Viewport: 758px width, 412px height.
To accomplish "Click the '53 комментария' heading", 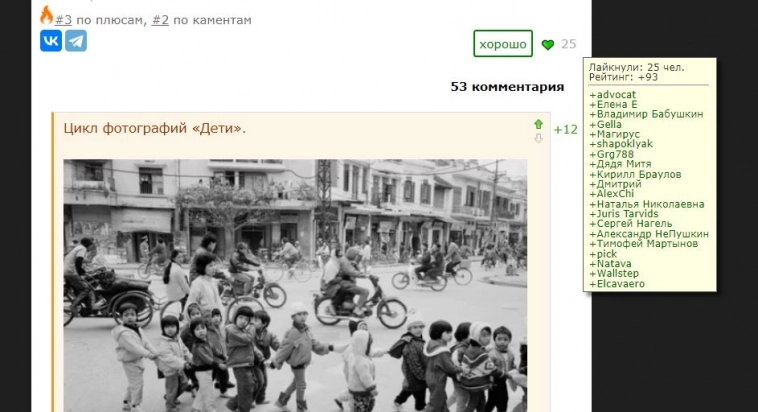I will [x=507, y=87].
